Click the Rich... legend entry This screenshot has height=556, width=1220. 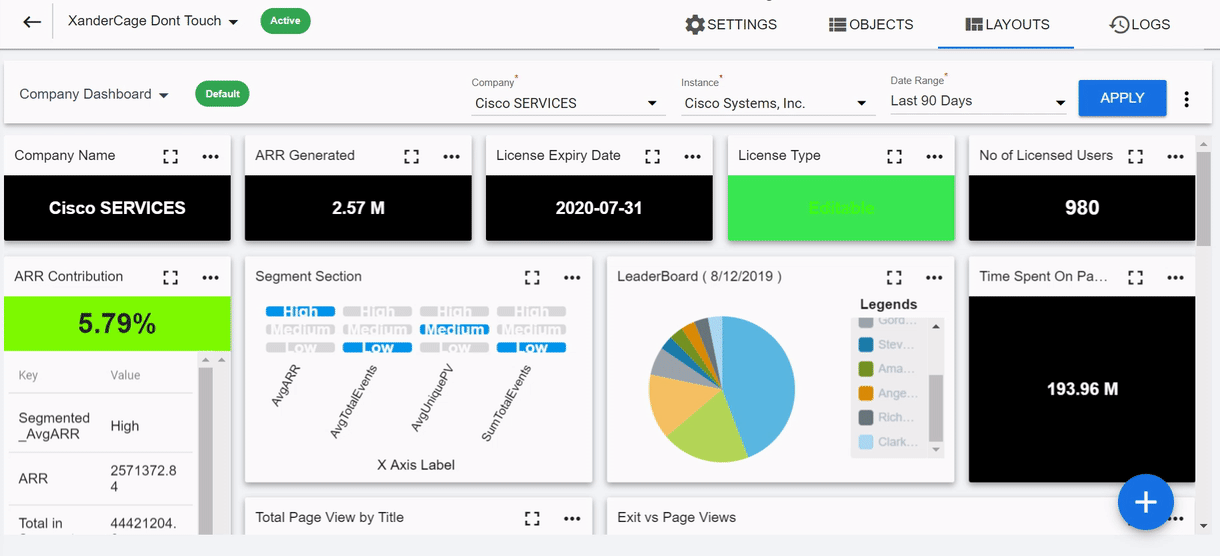[886, 418]
